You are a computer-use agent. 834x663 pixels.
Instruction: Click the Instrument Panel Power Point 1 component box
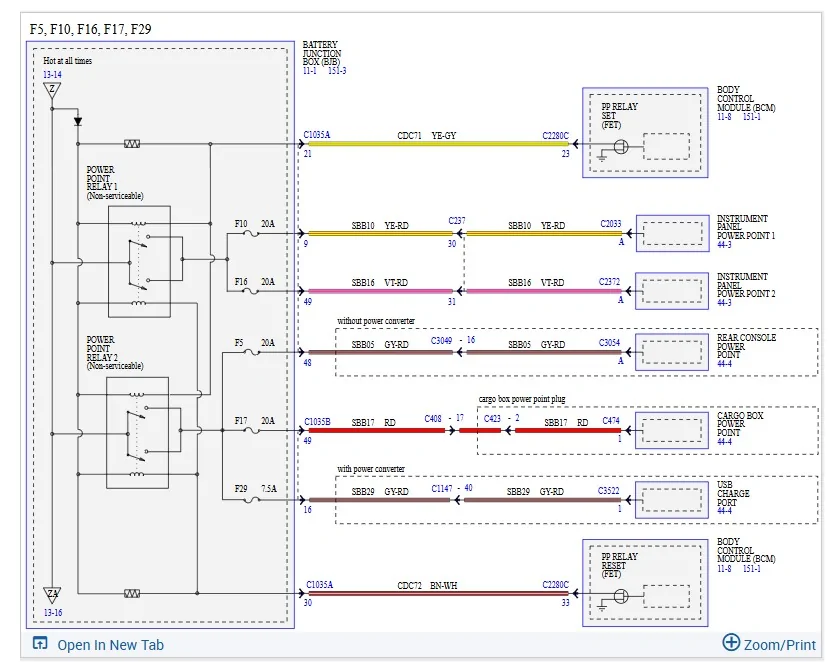[672, 233]
